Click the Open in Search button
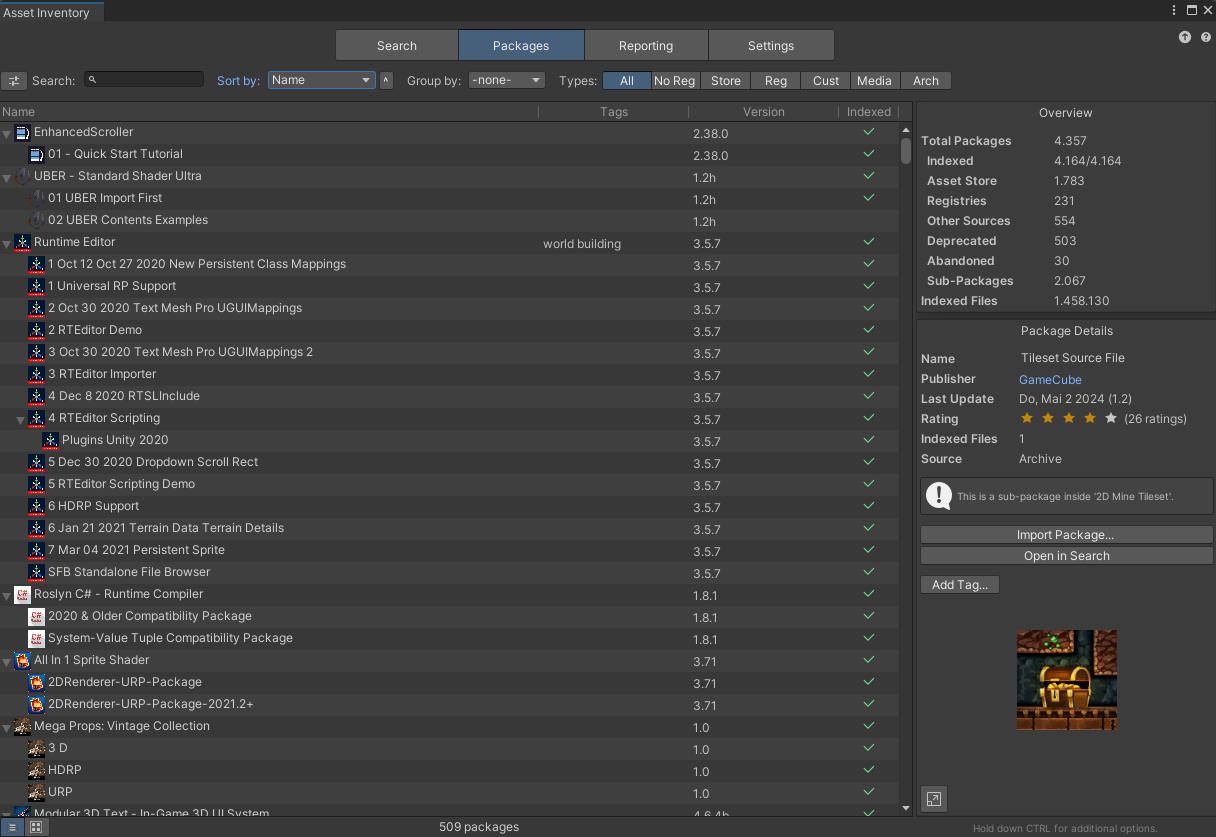Screen dimensions: 1216x837 coord(1066,555)
